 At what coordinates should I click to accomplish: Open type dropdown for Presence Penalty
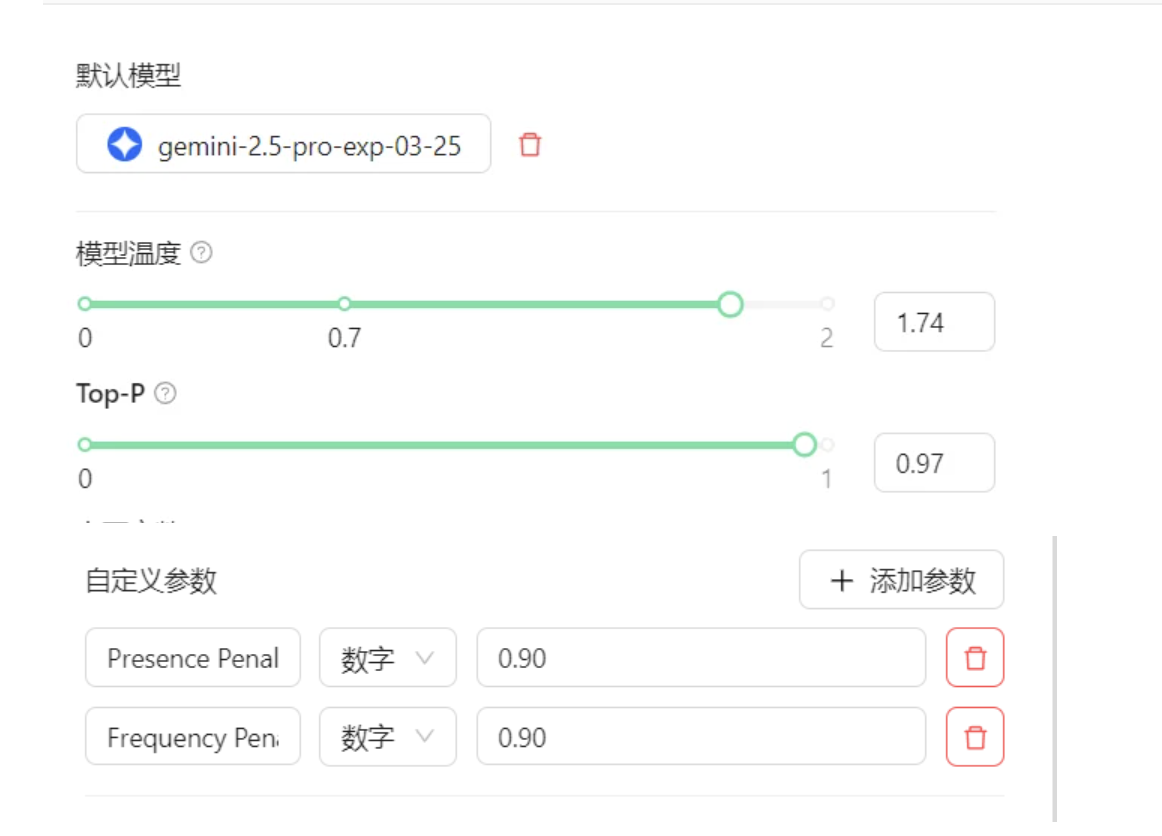point(387,658)
